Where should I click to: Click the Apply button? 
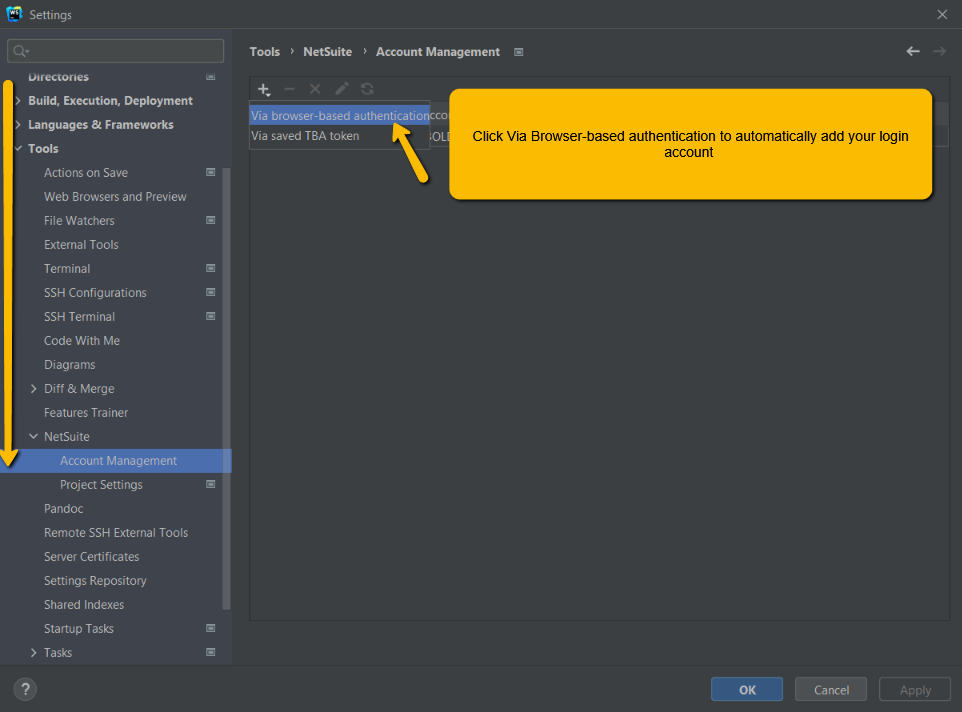(x=915, y=689)
